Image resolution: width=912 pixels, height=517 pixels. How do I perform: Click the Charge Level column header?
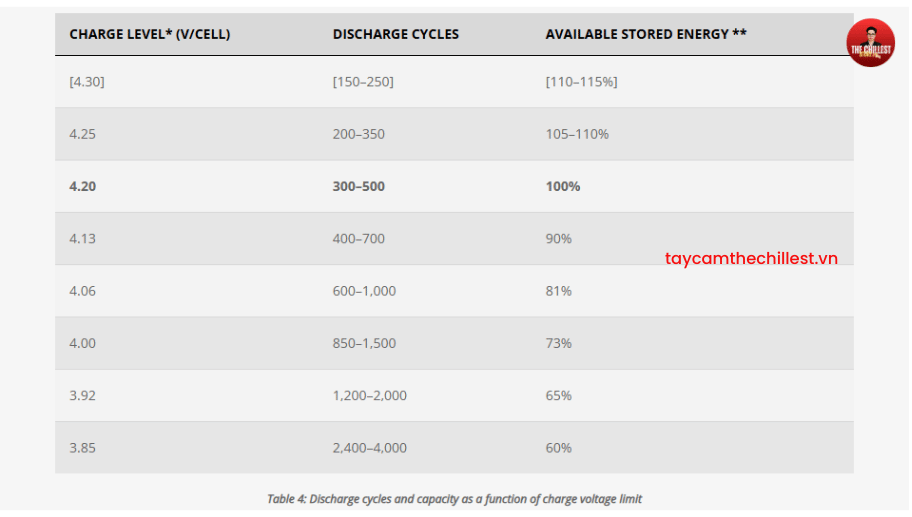pyautogui.click(x=150, y=34)
